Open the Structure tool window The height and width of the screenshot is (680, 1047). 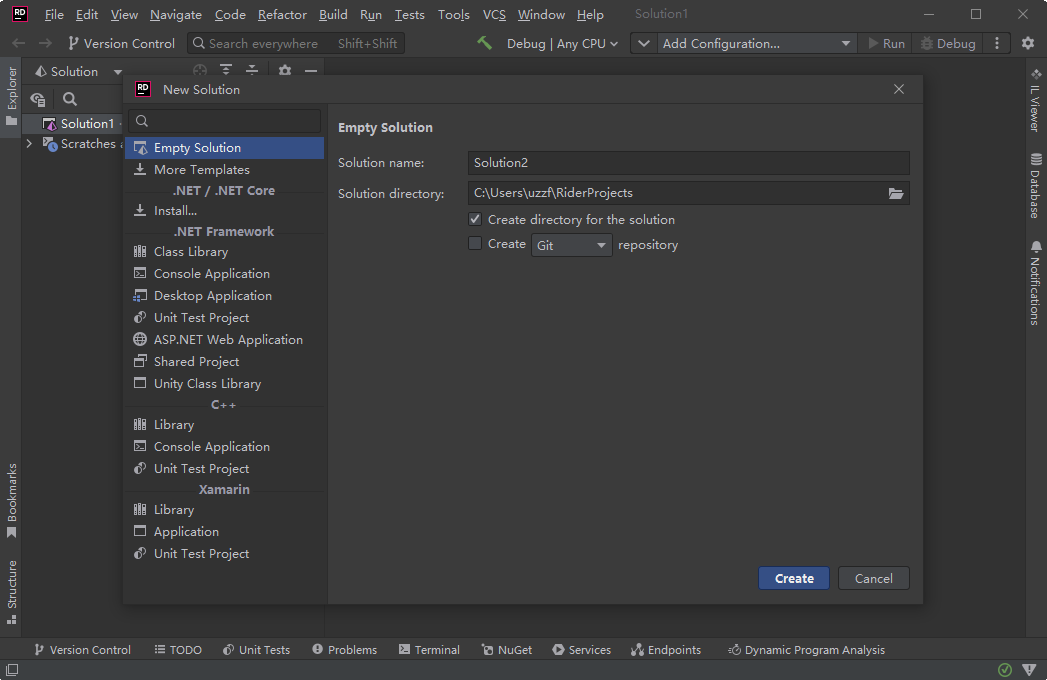(11, 592)
